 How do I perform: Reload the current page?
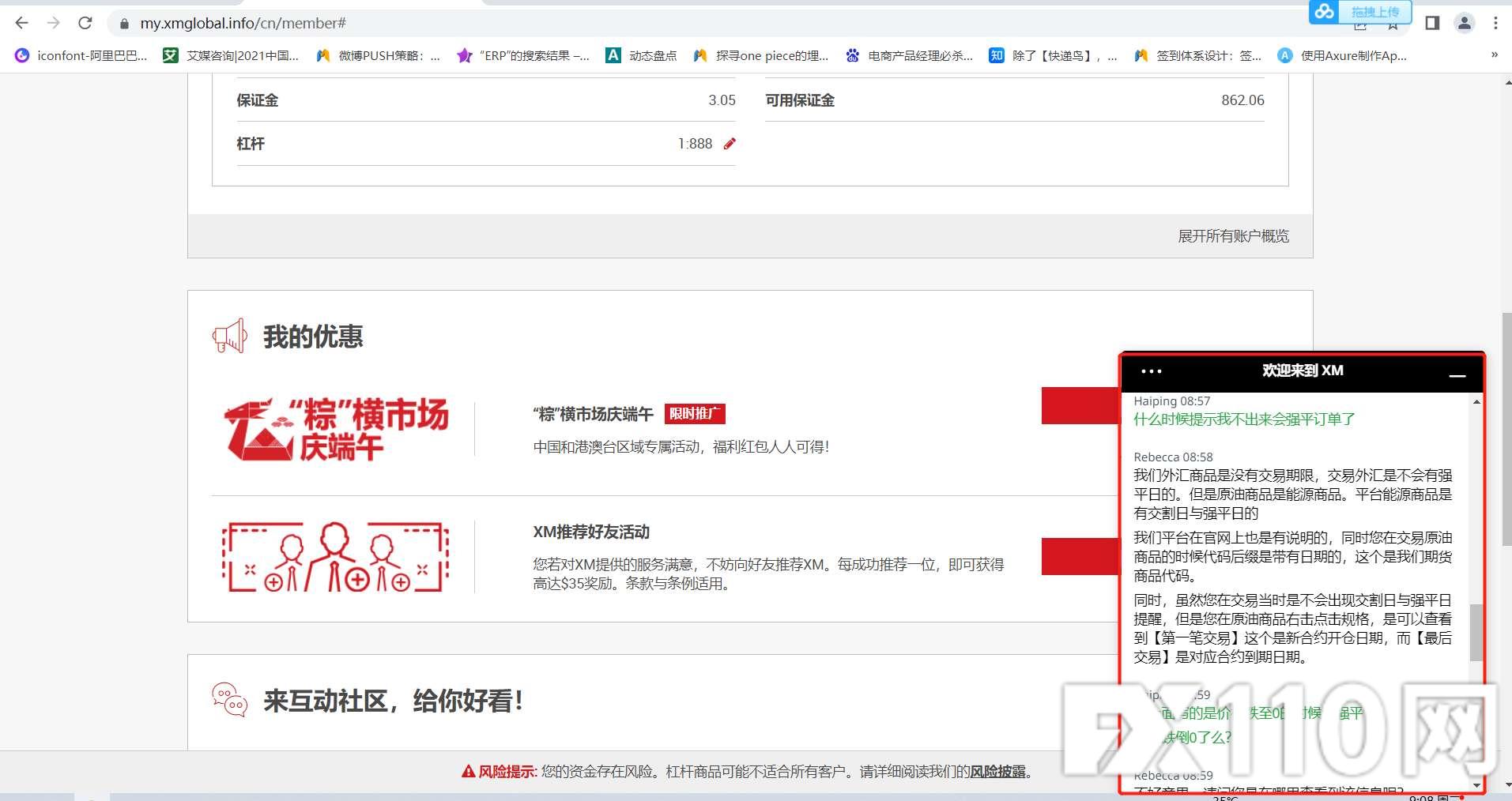tap(85, 23)
